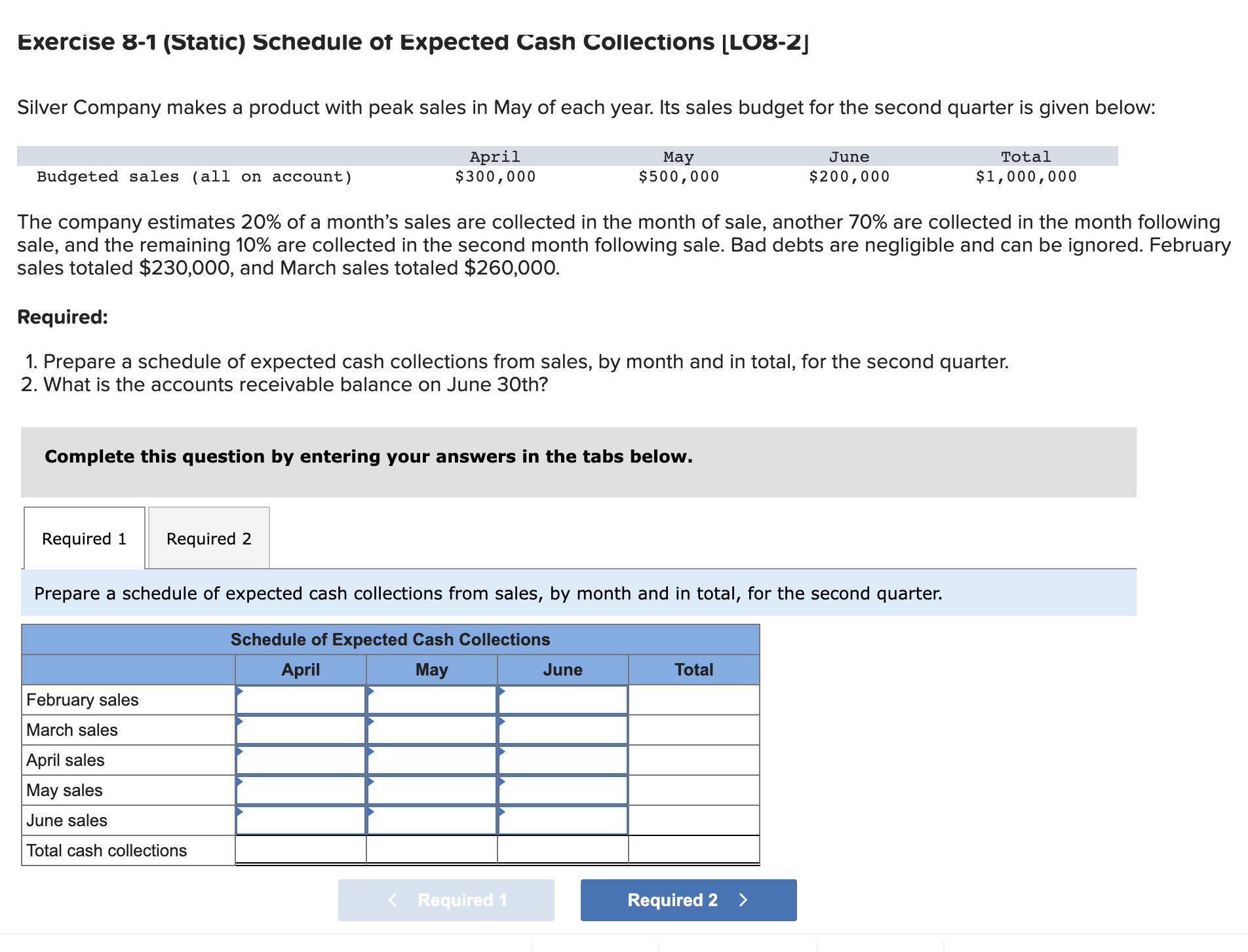Select the March sales June input cell

[x=562, y=729]
